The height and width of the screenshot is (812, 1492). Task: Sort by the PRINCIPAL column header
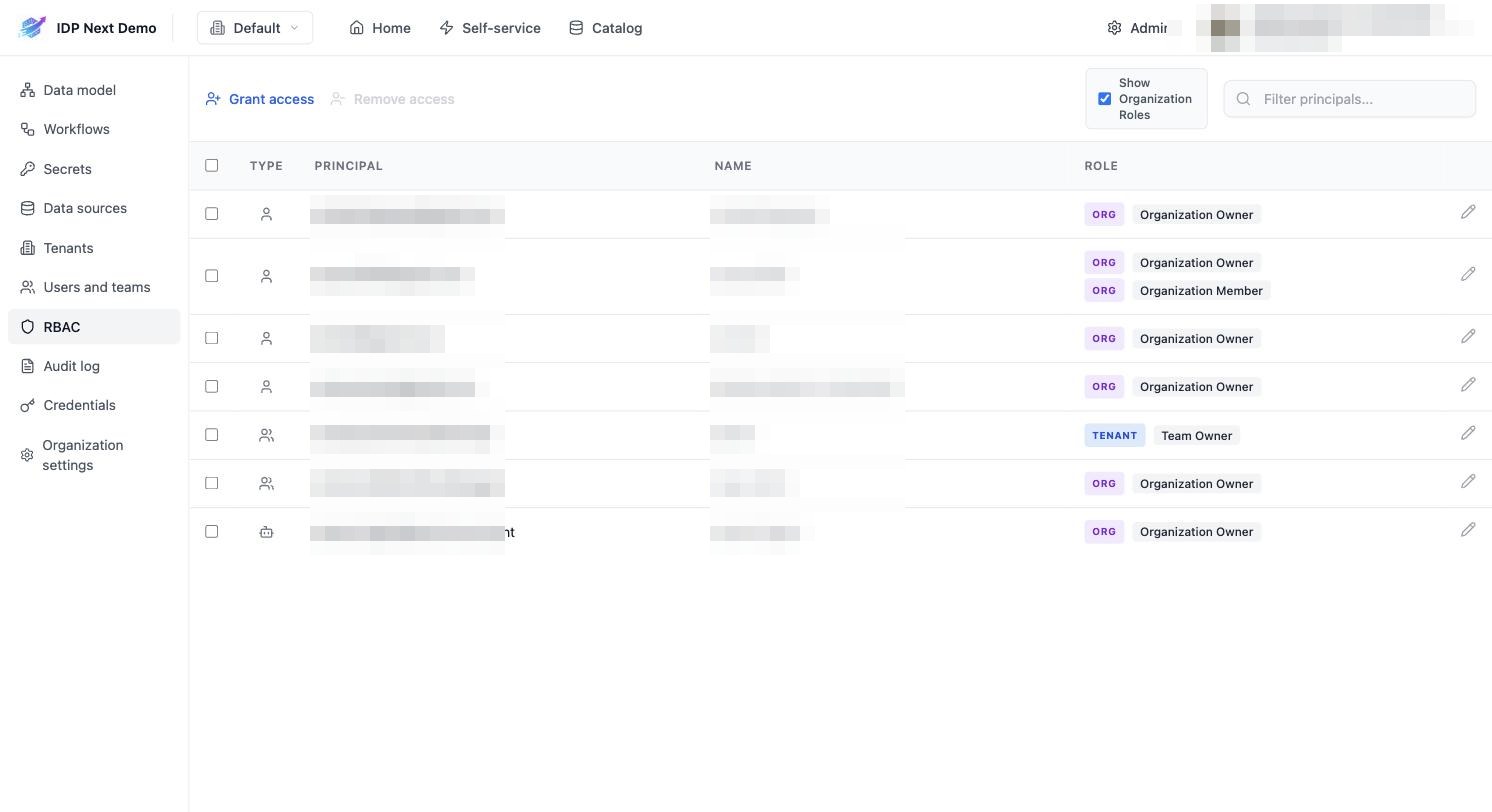click(348, 166)
